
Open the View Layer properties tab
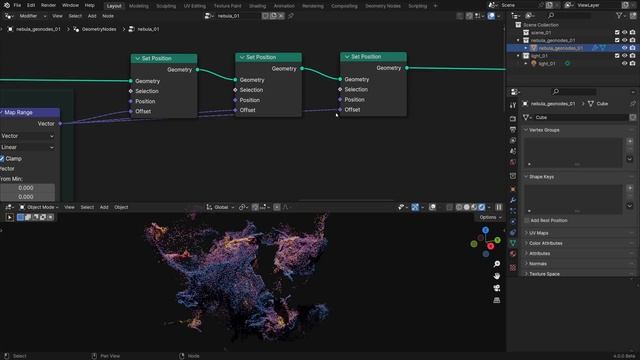[513, 140]
